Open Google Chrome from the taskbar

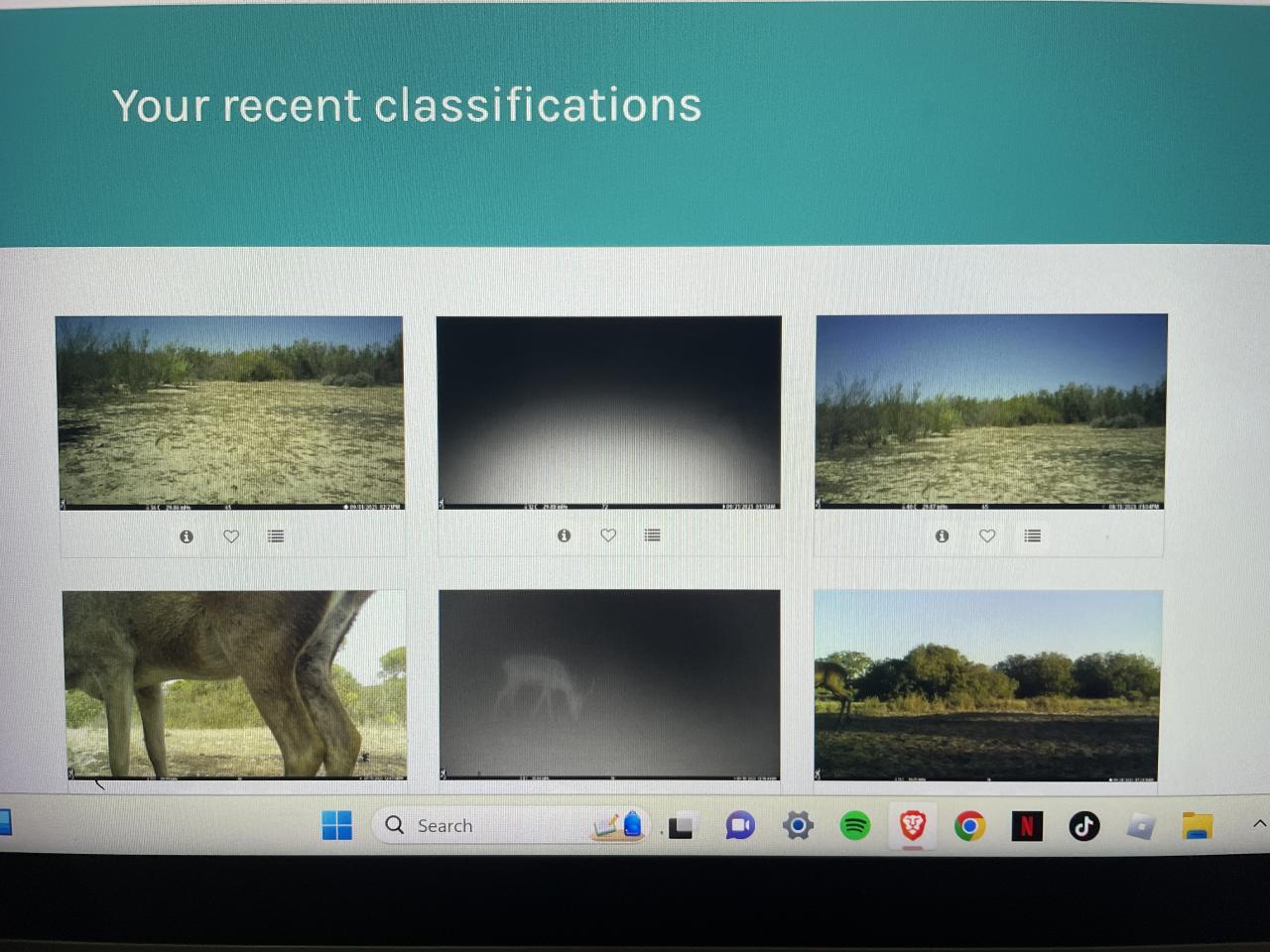point(970,825)
